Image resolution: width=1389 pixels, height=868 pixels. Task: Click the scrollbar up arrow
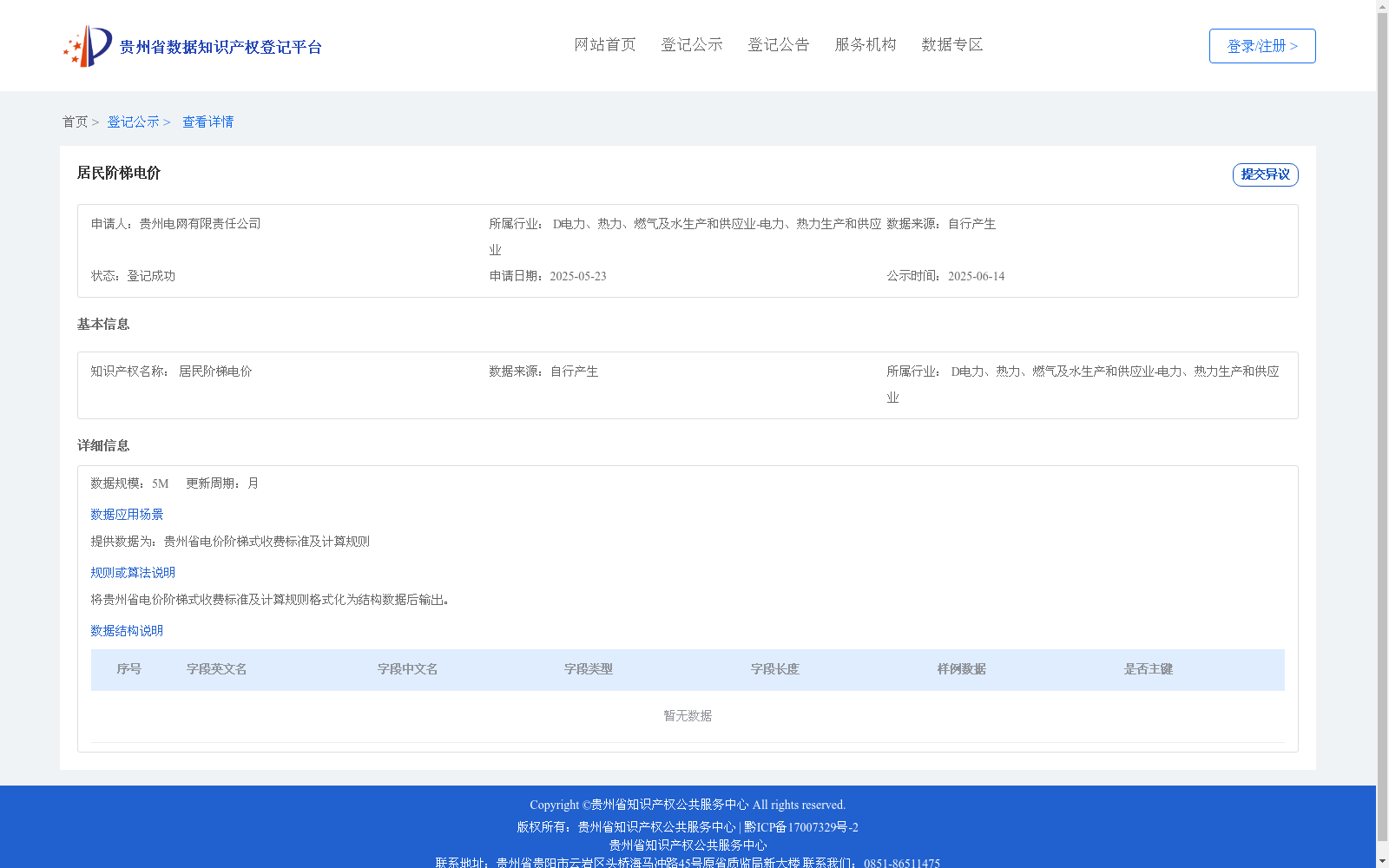pyautogui.click(x=1382, y=6)
